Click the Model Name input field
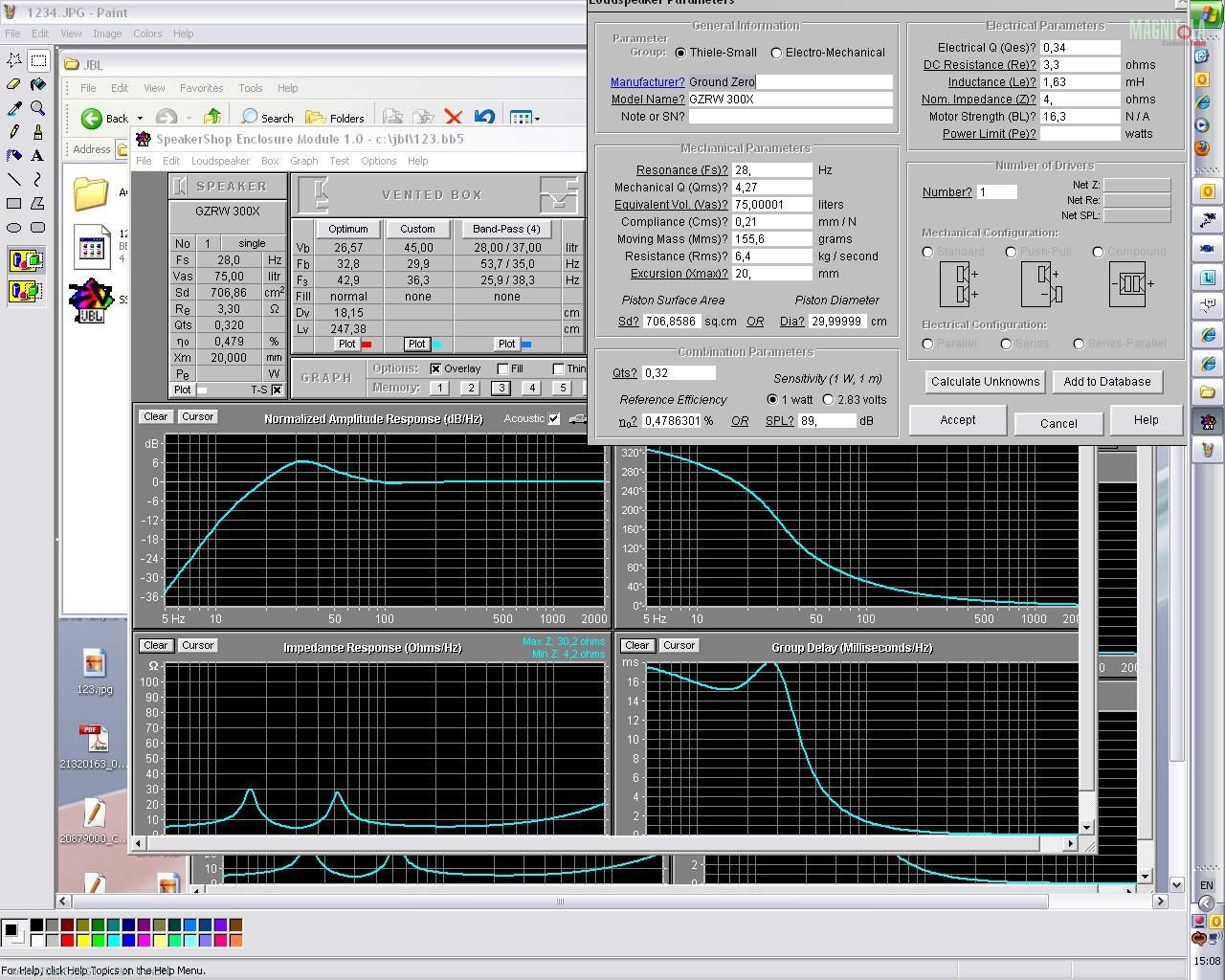This screenshot has height=980, width=1225. (x=791, y=99)
